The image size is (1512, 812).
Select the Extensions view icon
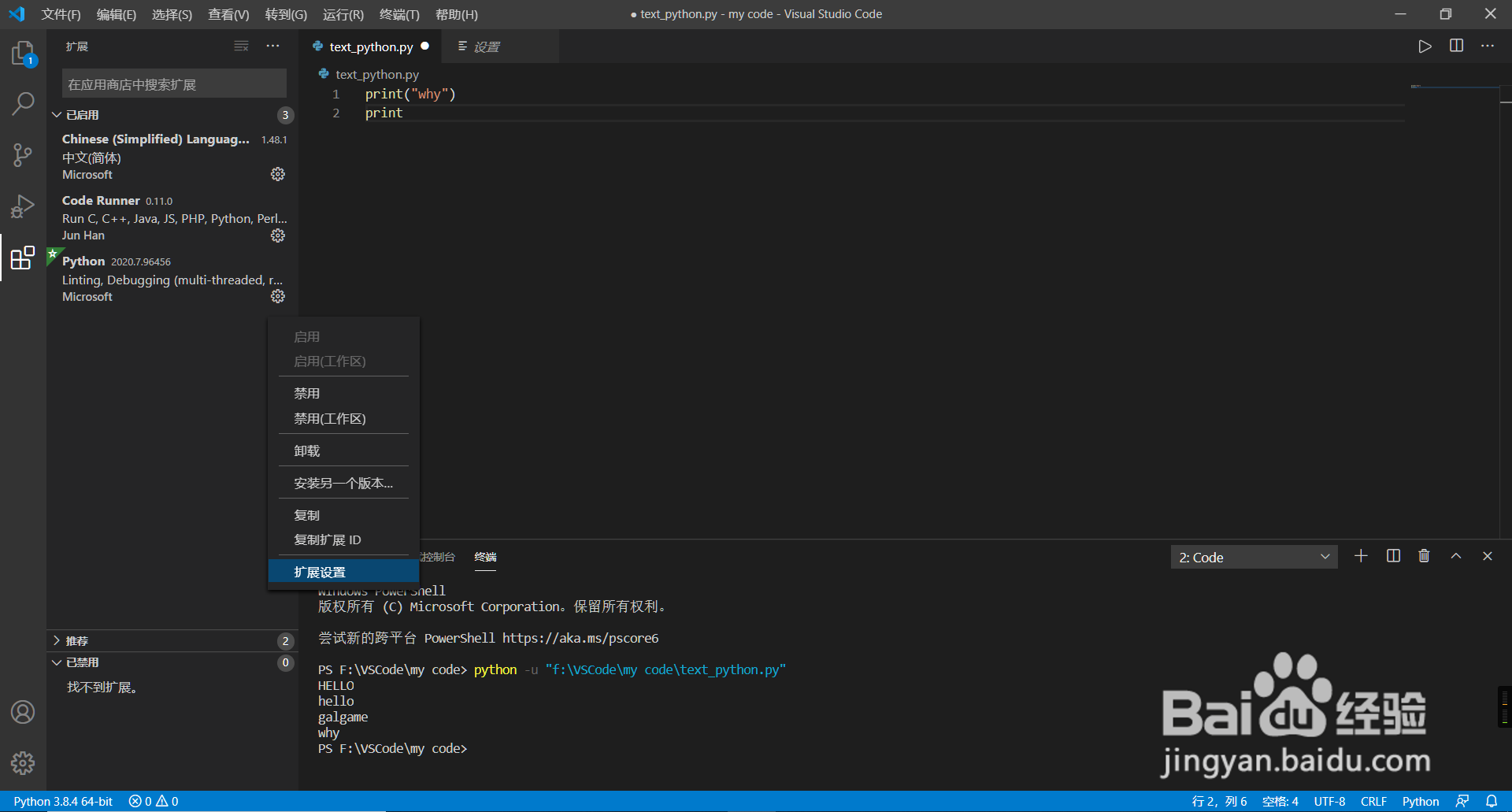pyautogui.click(x=23, y=258)
